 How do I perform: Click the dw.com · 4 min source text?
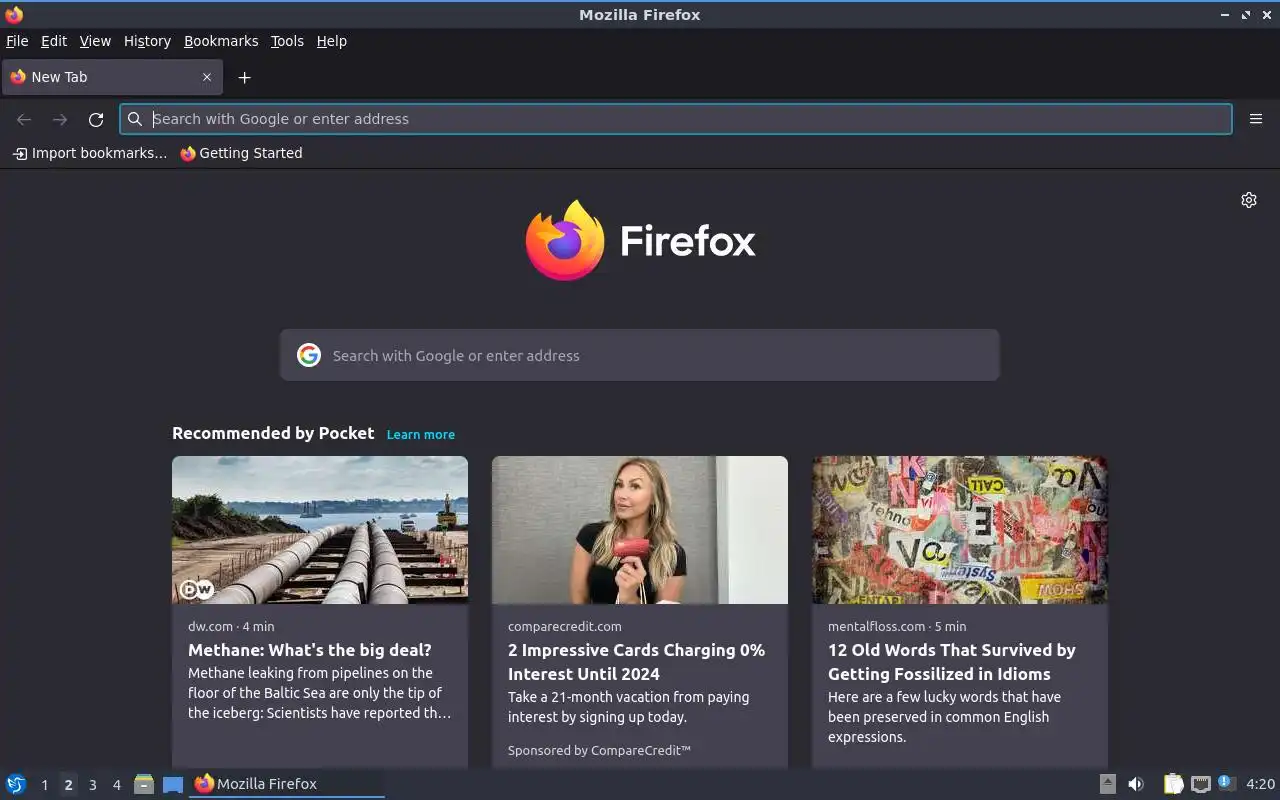pos(231,626)
